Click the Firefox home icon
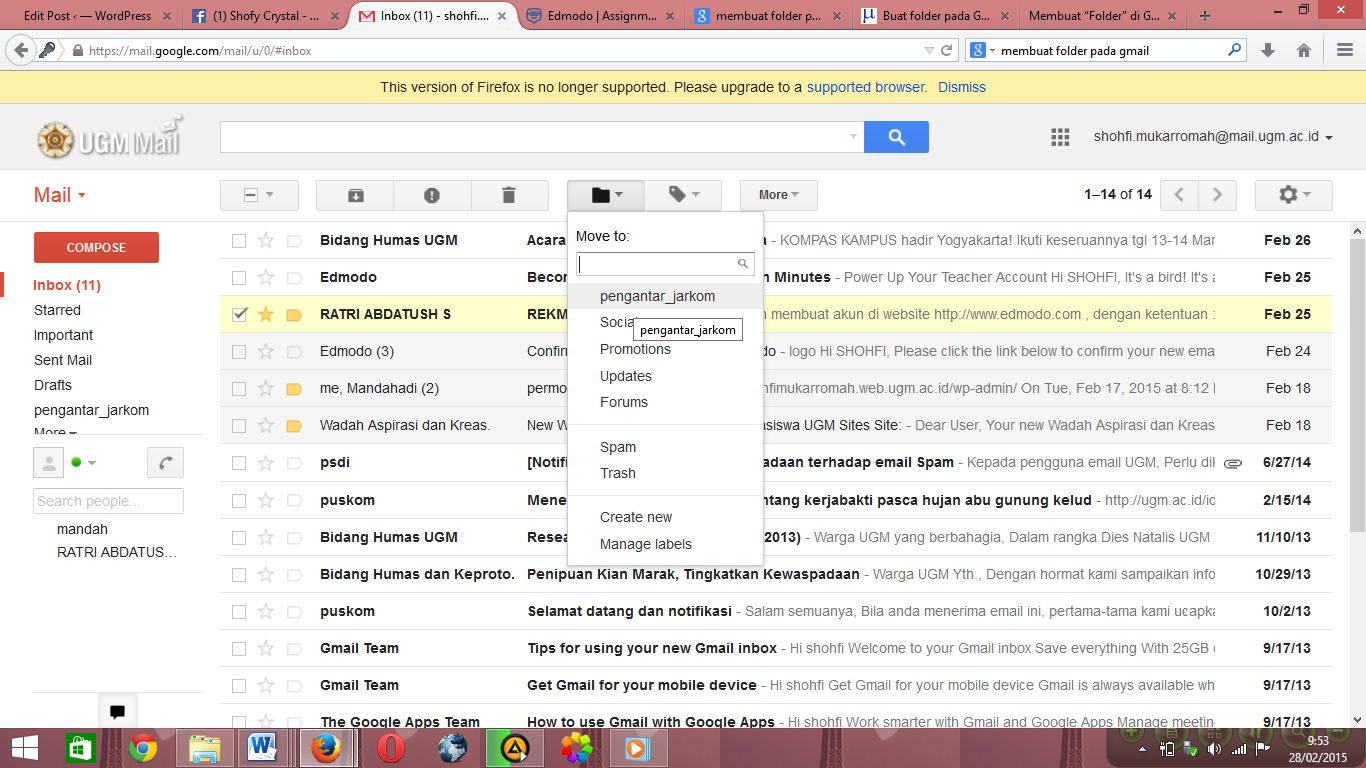Viewport: 1366px width, 768px height. pyautogui.click(x=1303, y=50)
